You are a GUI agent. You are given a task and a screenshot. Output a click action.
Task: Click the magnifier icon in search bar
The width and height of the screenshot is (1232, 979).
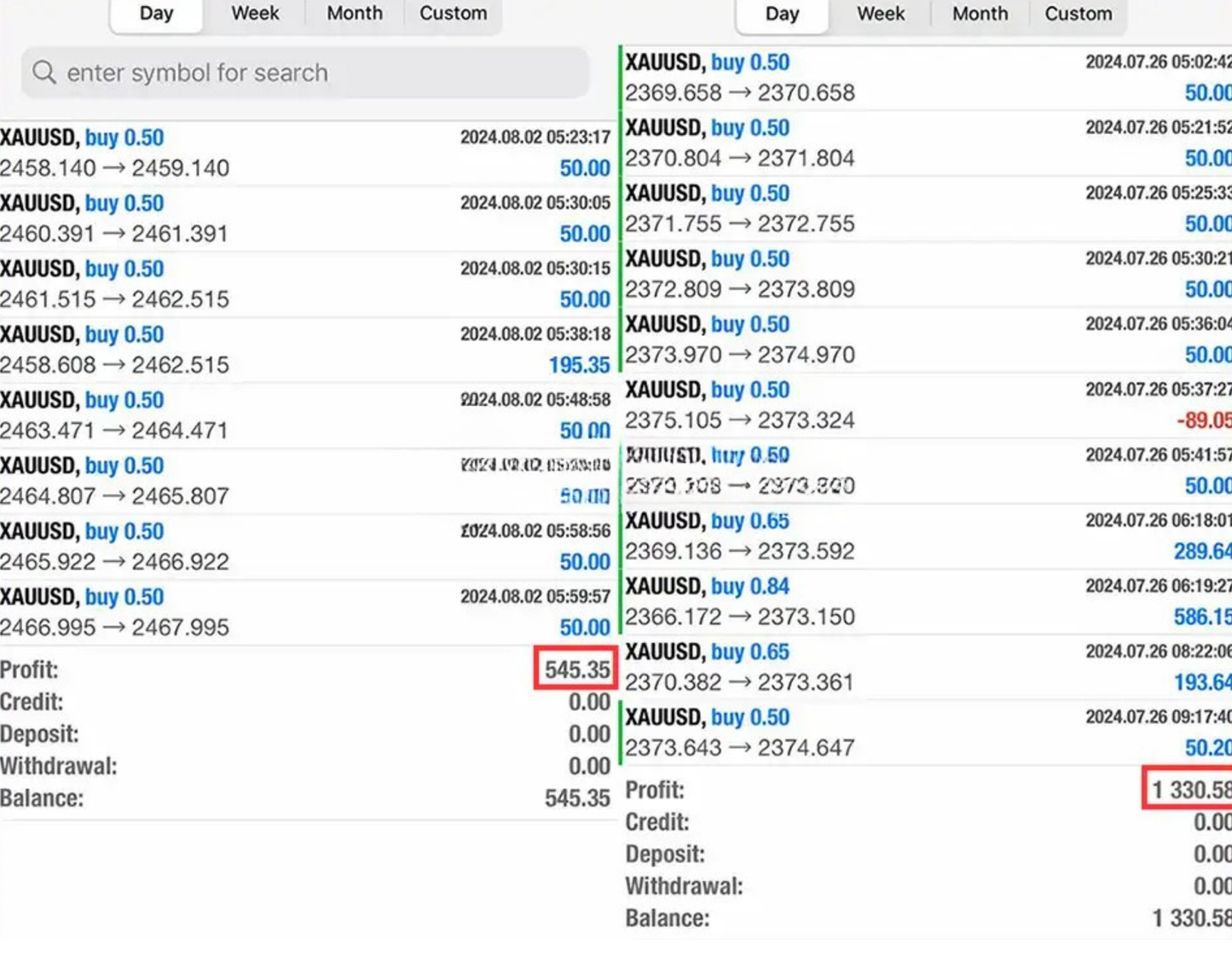44,72
